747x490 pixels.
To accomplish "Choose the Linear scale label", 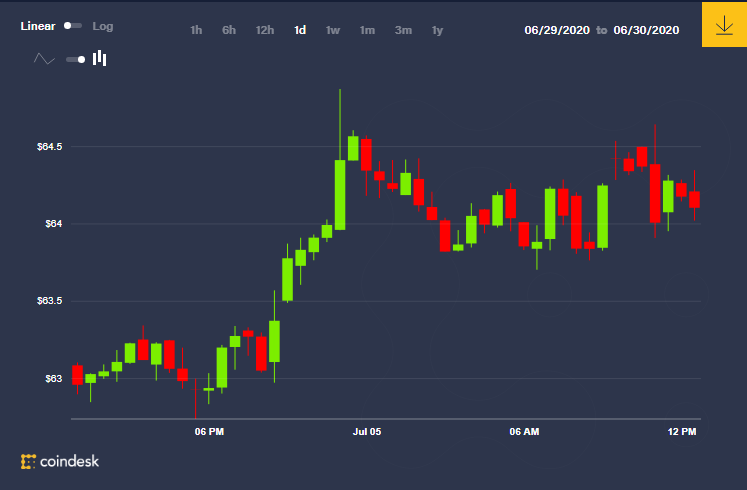I will pos(38,26).
